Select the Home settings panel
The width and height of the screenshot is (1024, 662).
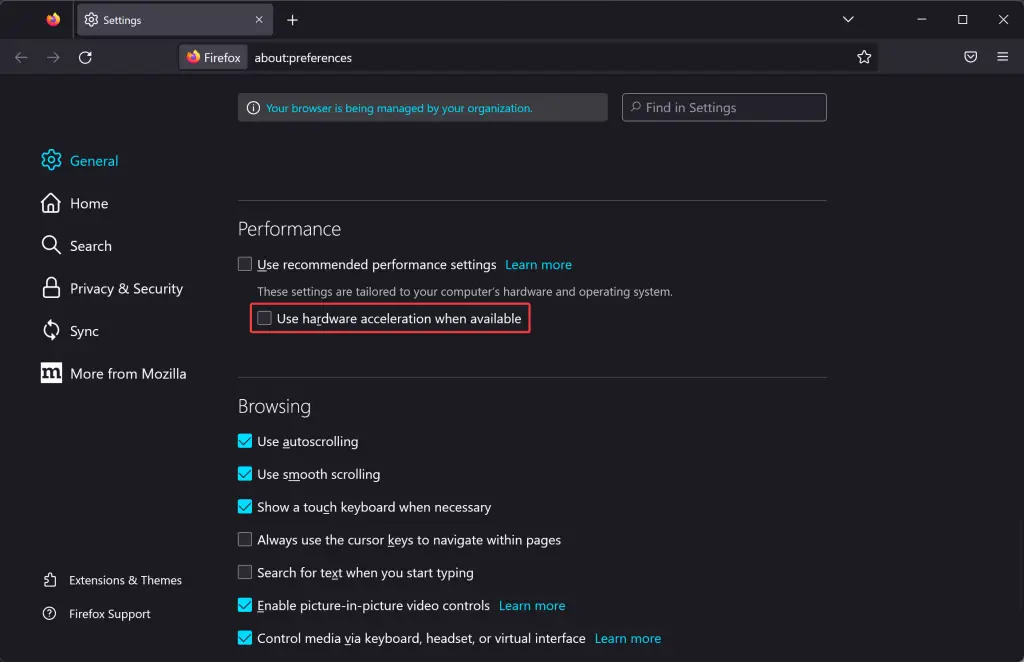(x=89, y=203)
